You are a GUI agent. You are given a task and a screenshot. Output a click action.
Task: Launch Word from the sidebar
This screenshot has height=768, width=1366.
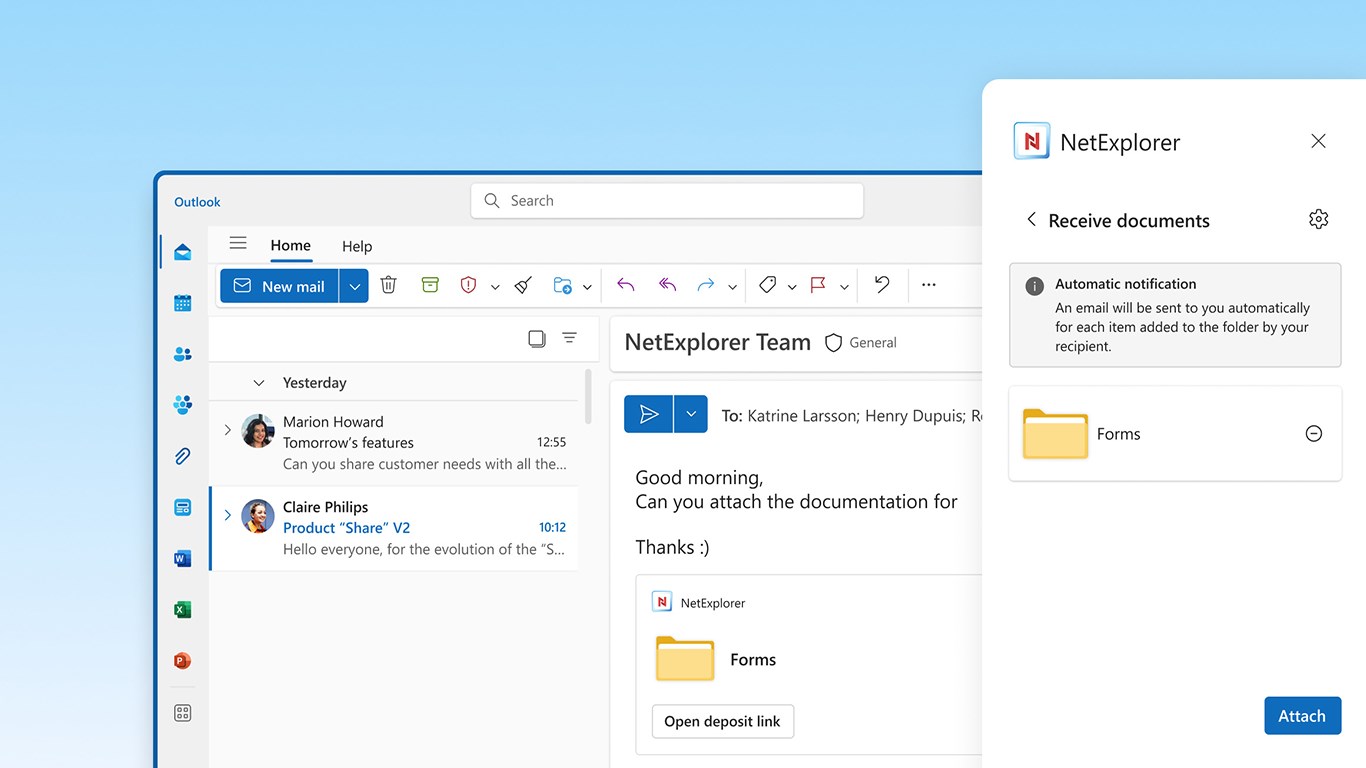182,559
